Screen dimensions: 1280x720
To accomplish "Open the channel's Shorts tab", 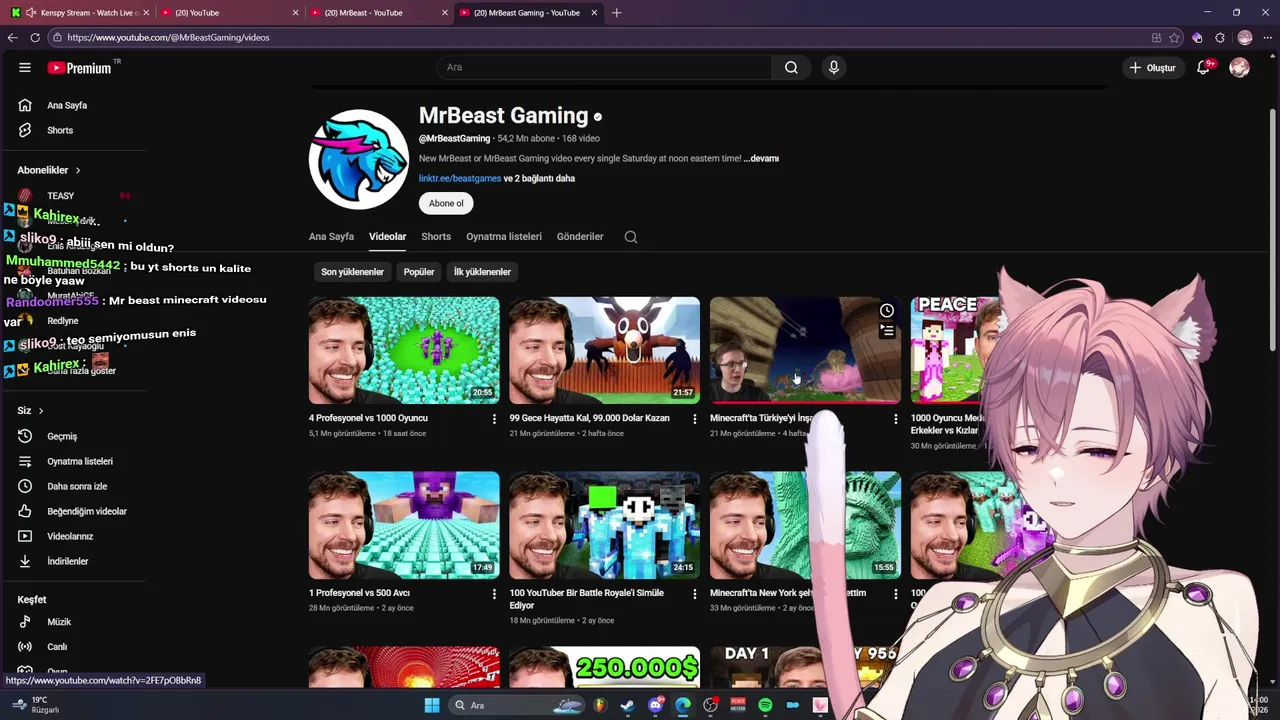I will [436, 237].
